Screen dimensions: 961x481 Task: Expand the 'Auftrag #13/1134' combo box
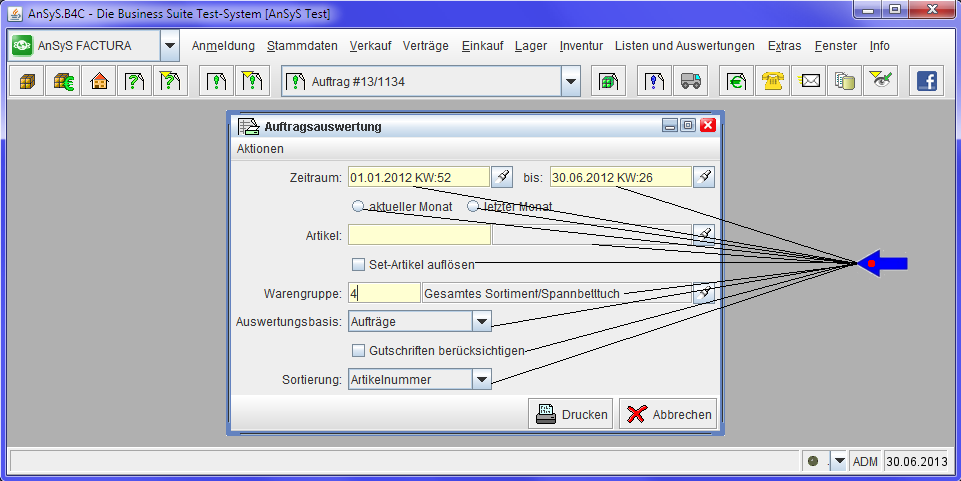click(571, 82)
